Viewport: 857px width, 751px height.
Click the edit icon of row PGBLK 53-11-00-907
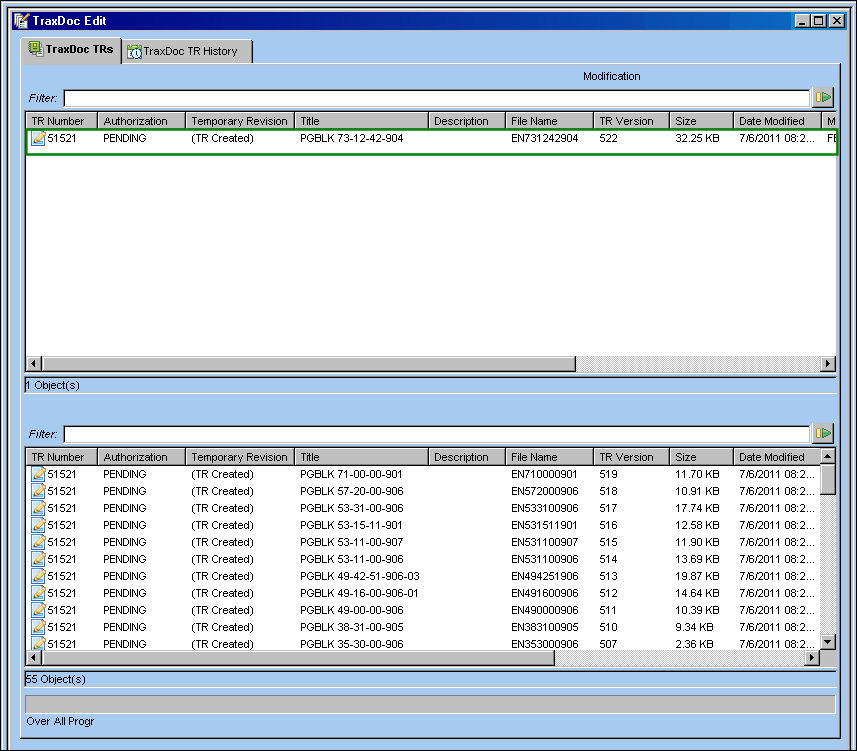point(38,542)
